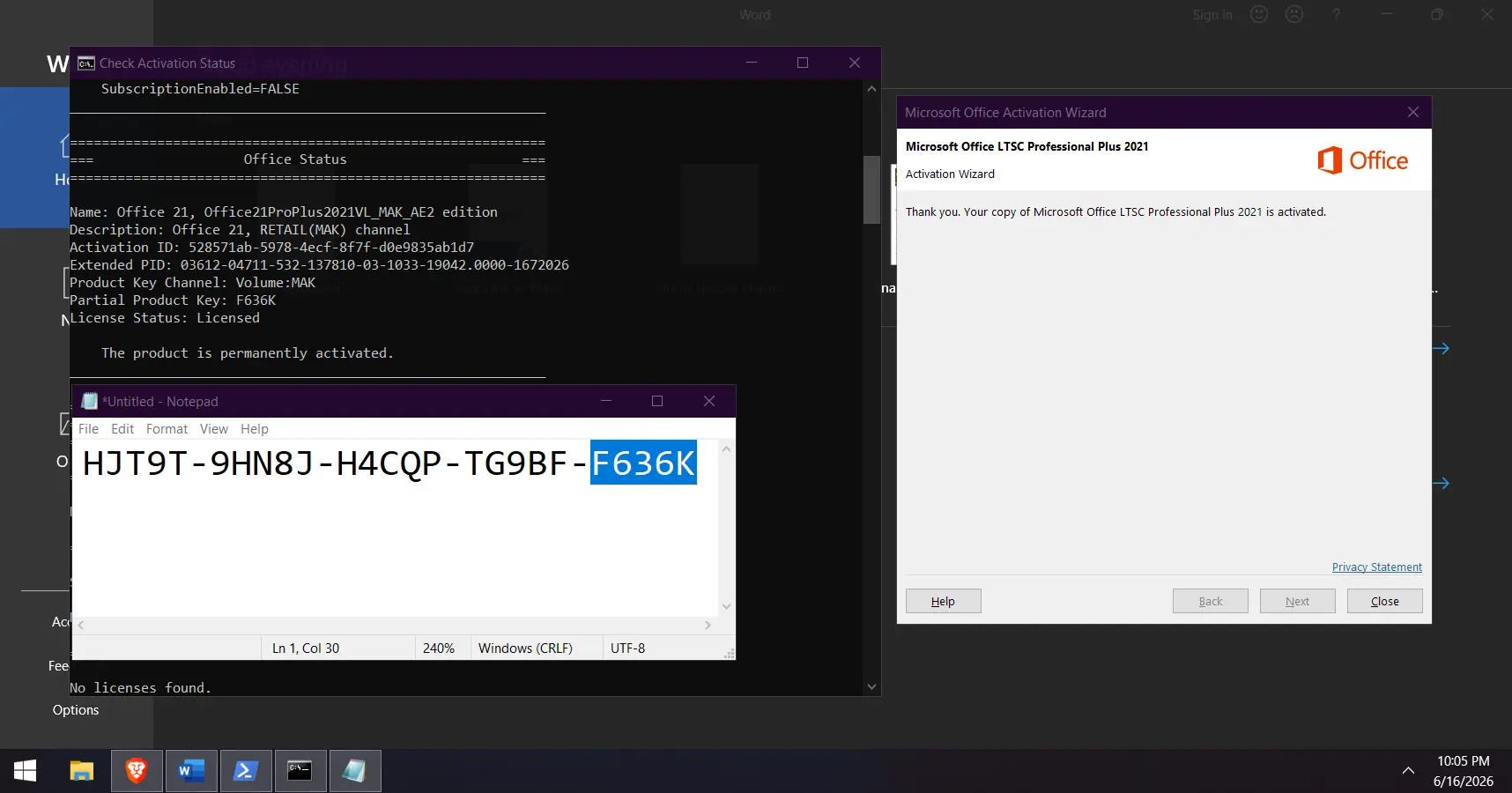This screenshot has width=1512, height=793.
Task: Open Notepad Format menu
Action: (167, 429)
